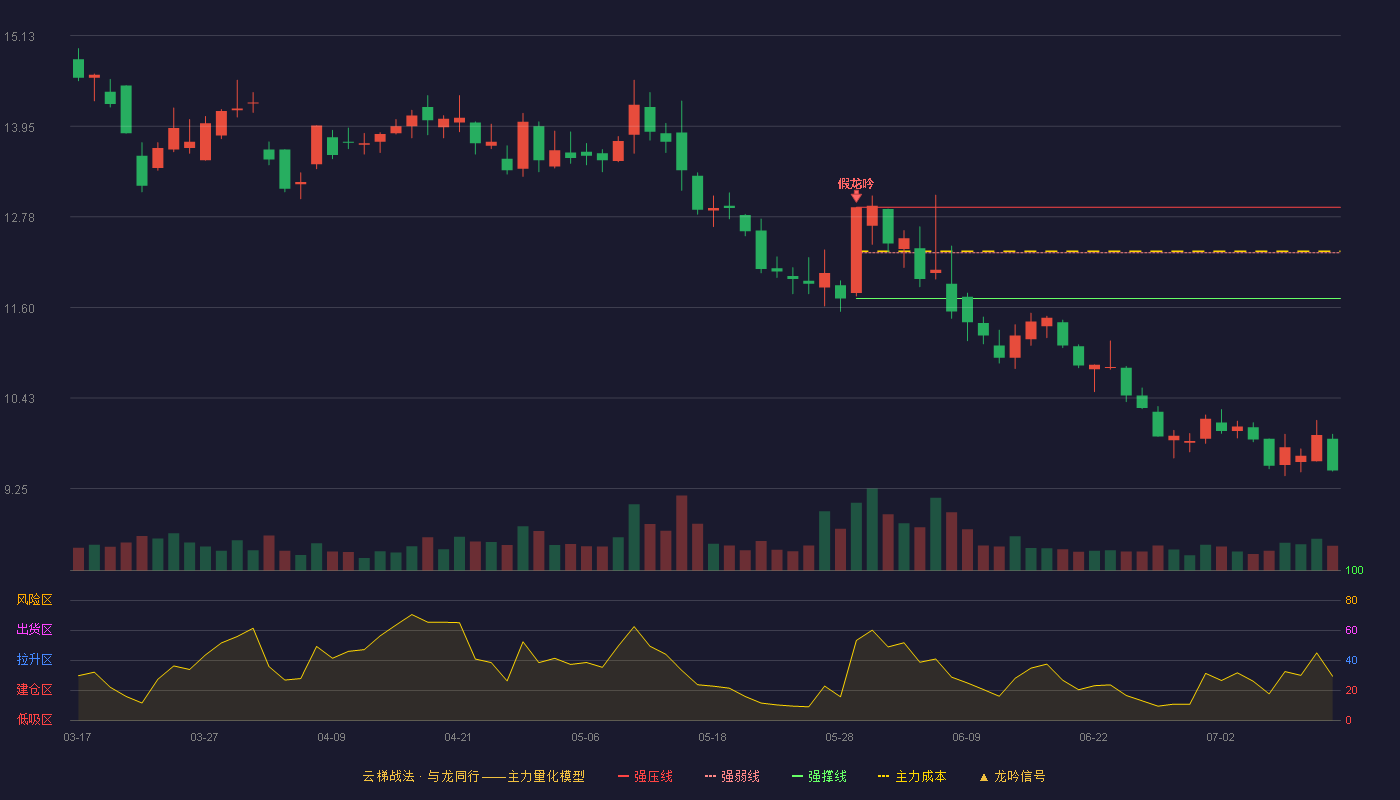The image size is (1400, 800).
Task: Select the 低吸区 zone label
Action: pos(34,719)
